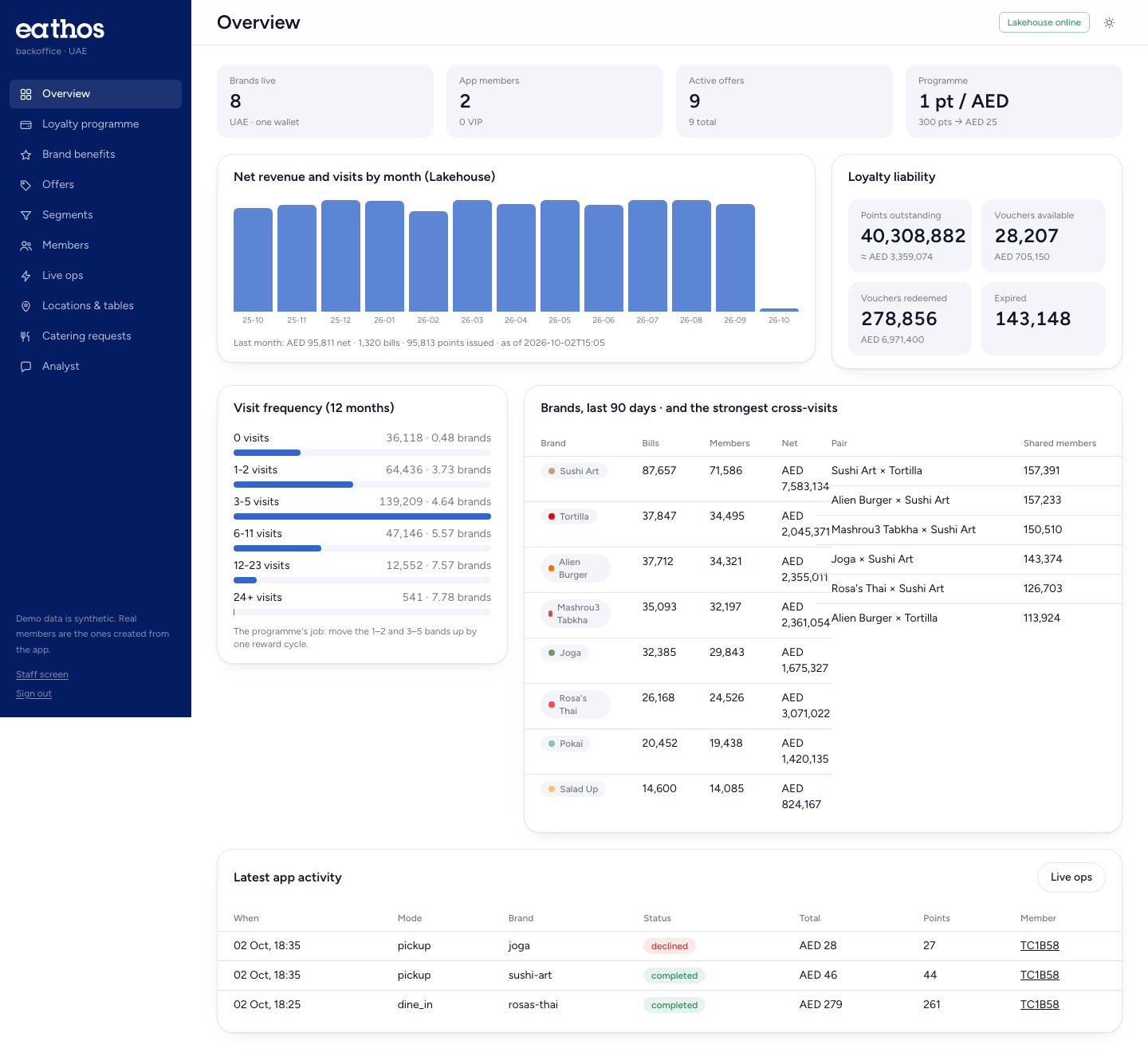Click completed badge in sushi-art row
The width and height of the screenshot is (1148, 1052).
point(674,975)
